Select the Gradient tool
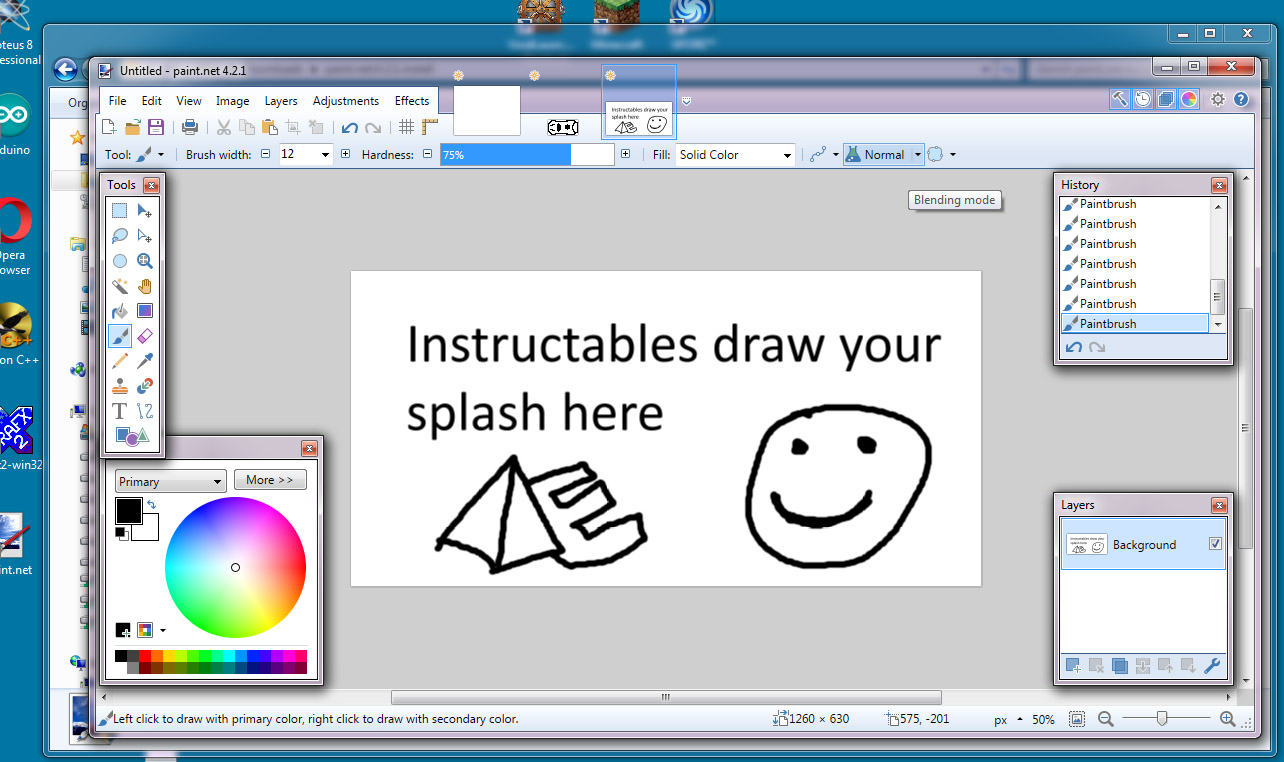 (x=145, y=310)
